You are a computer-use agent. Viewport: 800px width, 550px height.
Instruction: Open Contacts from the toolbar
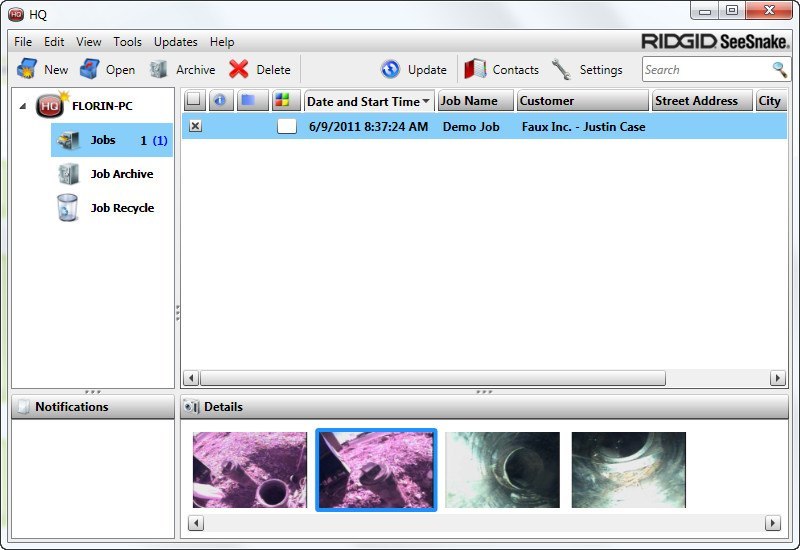coord(476,69)
